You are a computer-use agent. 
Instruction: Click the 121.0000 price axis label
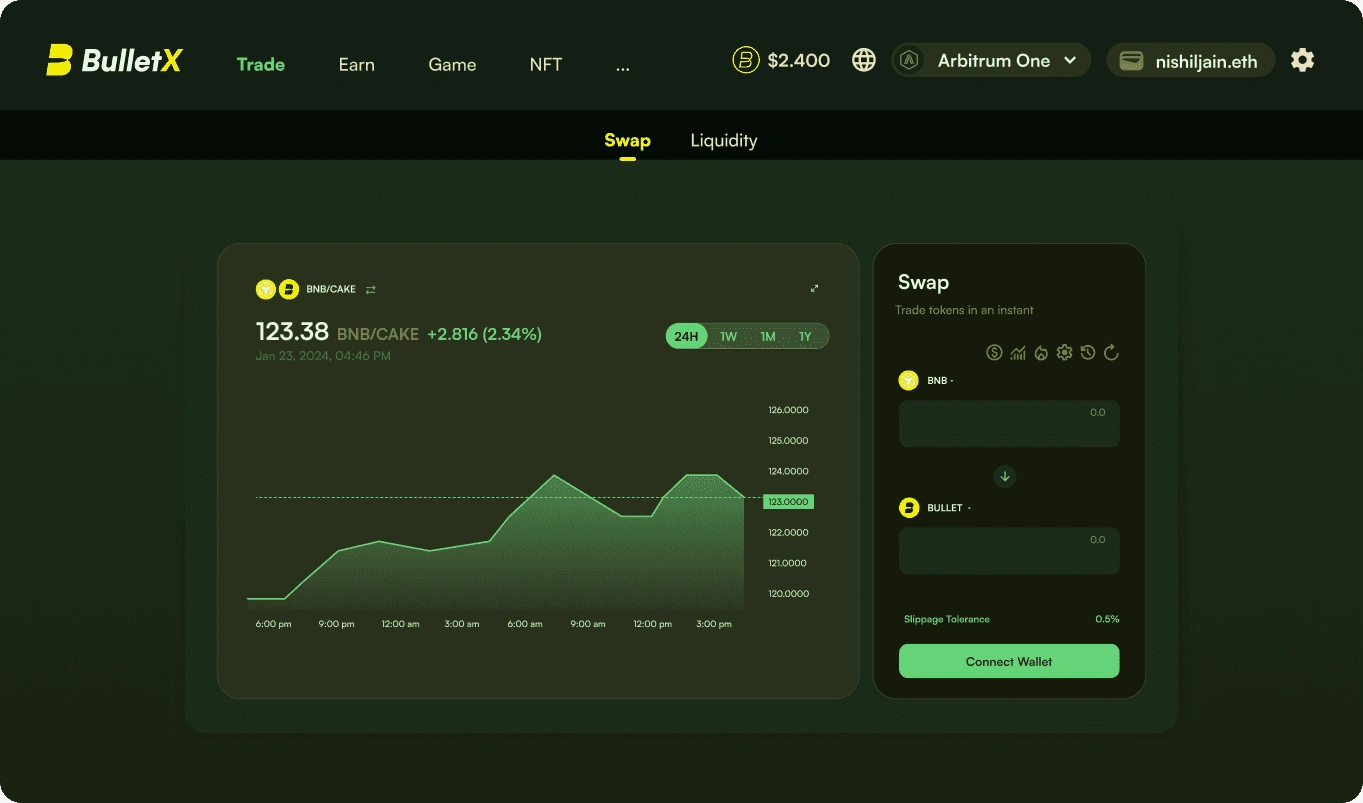coord(788,563)
